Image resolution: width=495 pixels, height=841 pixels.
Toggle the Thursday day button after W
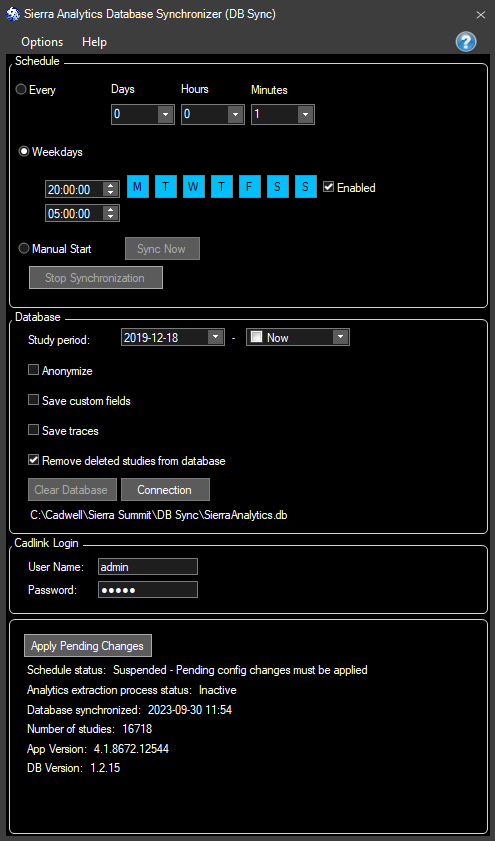pos(221,187)
